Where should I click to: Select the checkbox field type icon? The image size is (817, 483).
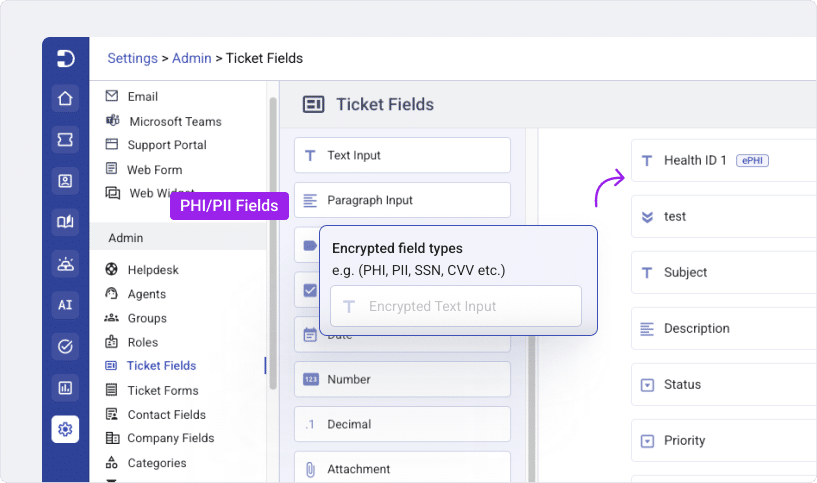[x=310, y=290]
